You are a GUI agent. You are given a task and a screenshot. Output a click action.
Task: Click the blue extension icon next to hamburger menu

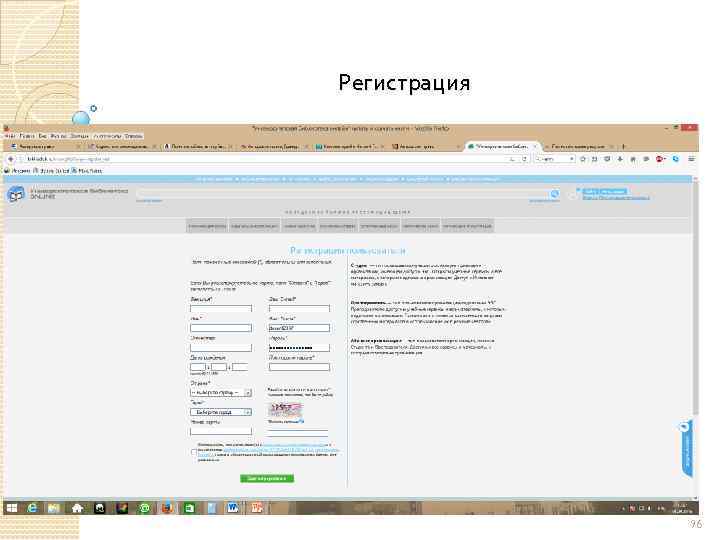676,159
